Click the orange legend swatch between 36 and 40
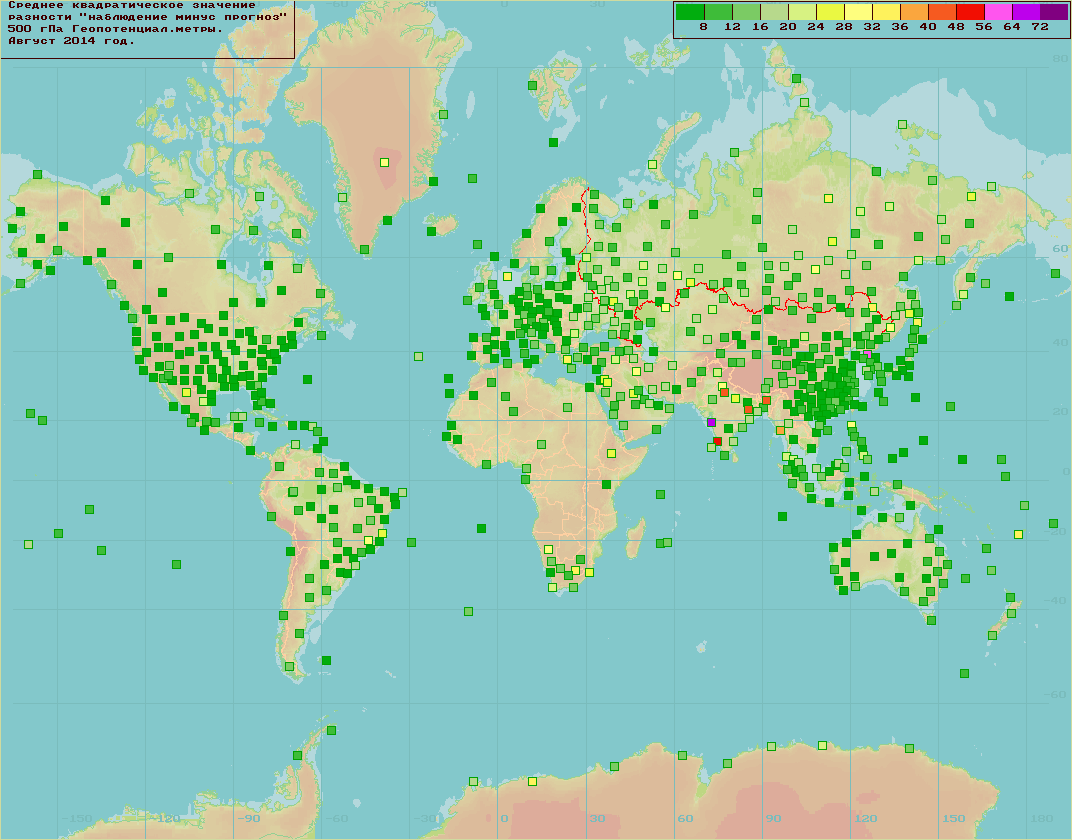 (914, 11)
